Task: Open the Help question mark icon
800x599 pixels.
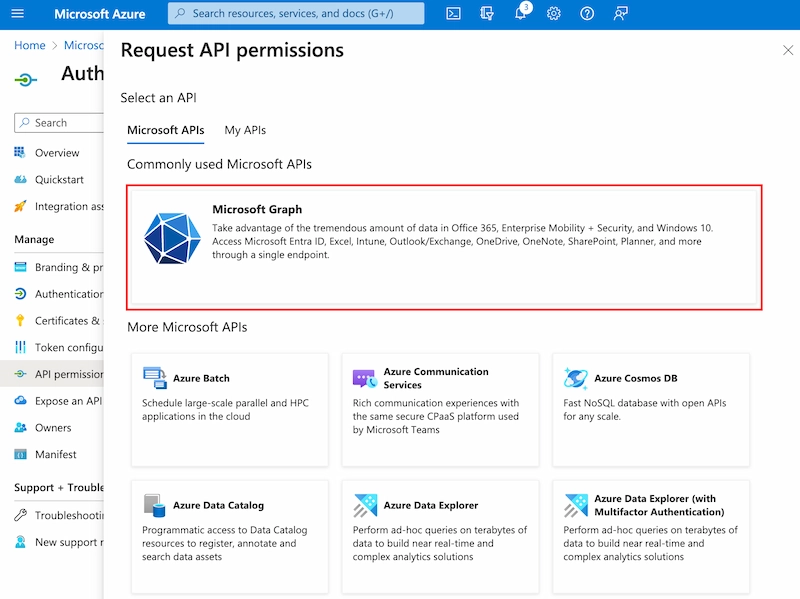Action: tap(587, 14)
